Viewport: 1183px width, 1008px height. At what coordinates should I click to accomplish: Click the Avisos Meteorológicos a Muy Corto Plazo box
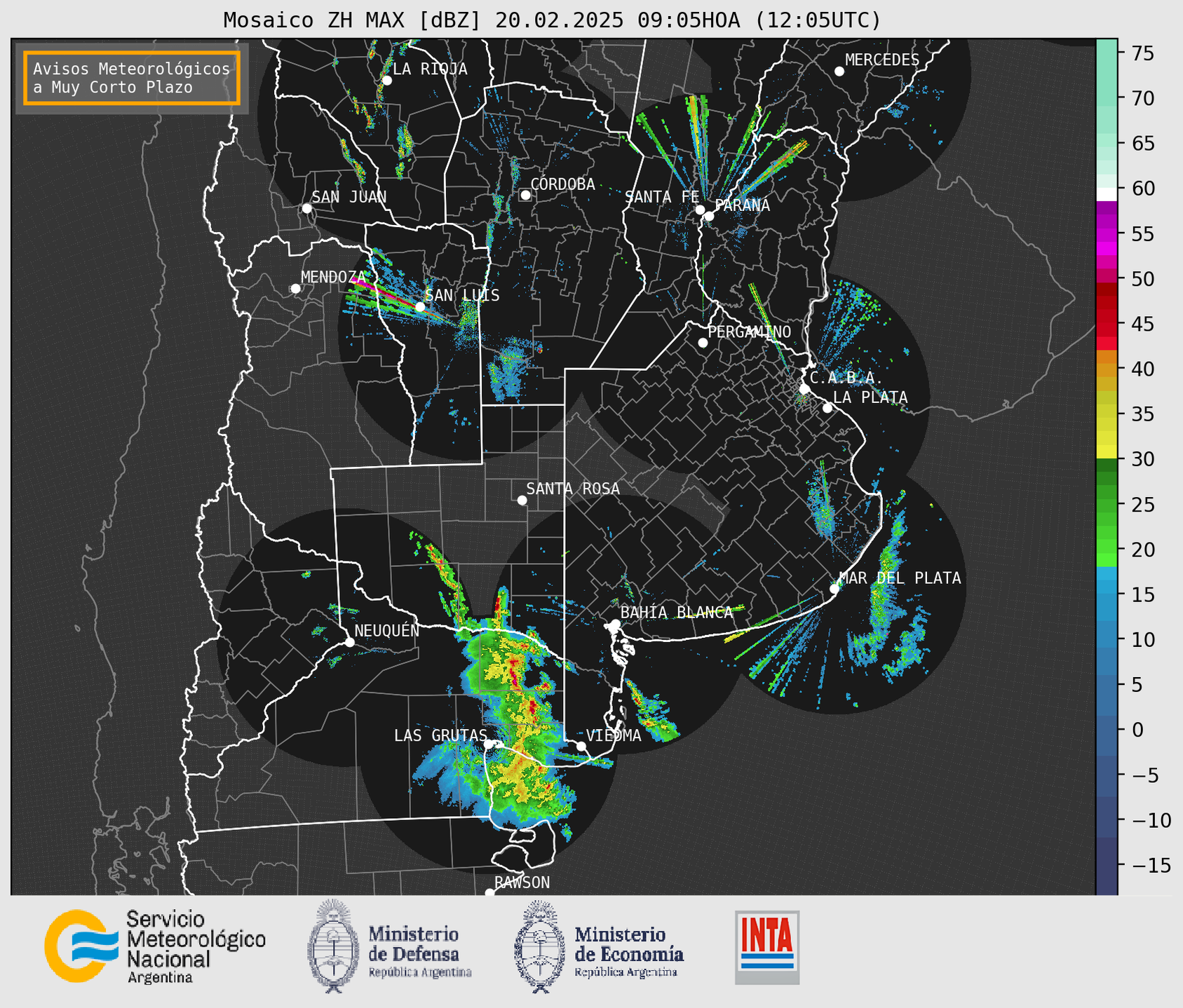[132, 78]
